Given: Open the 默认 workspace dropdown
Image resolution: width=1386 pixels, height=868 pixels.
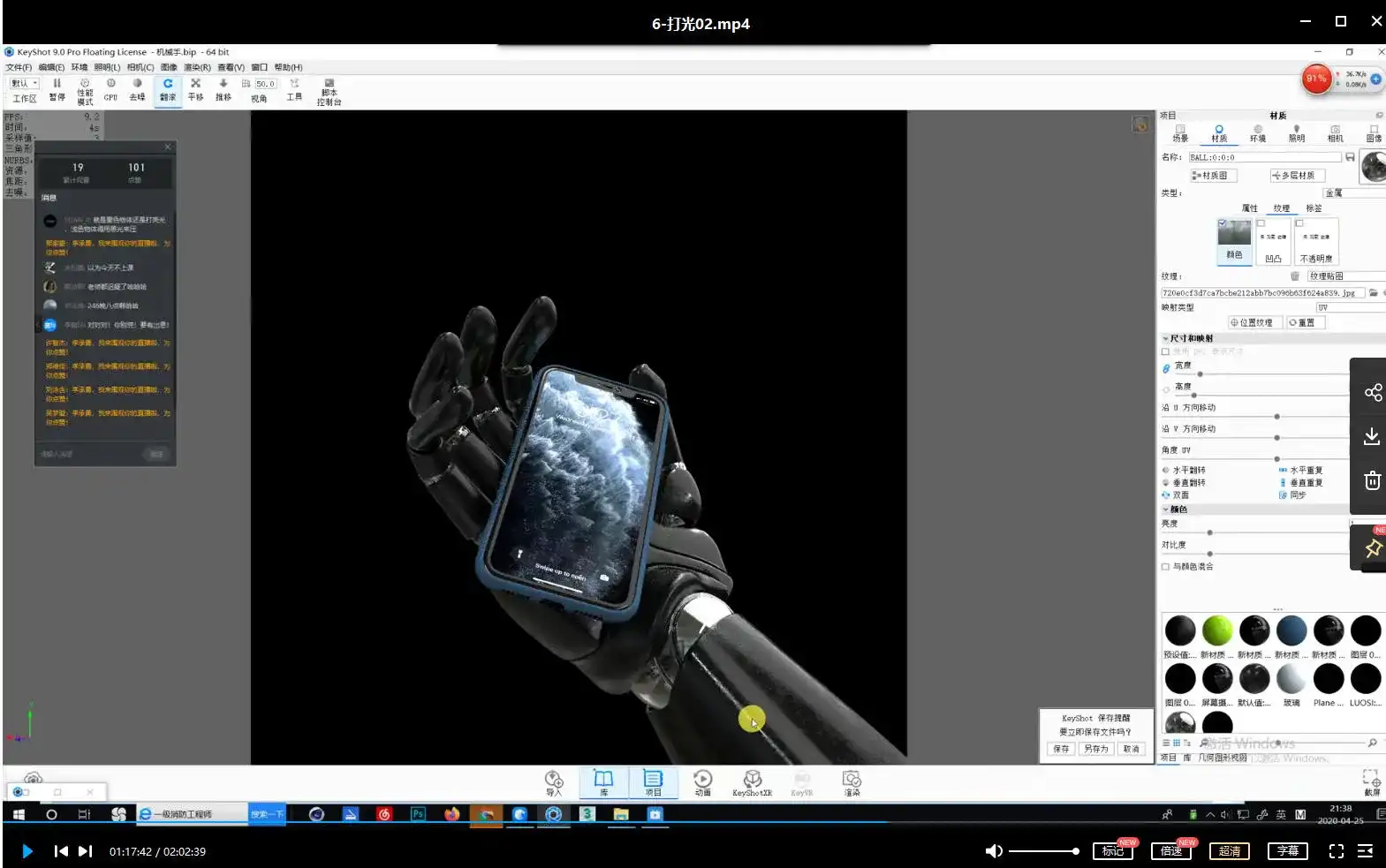Looking at the screenshot, I should click(x=25, y=84).
